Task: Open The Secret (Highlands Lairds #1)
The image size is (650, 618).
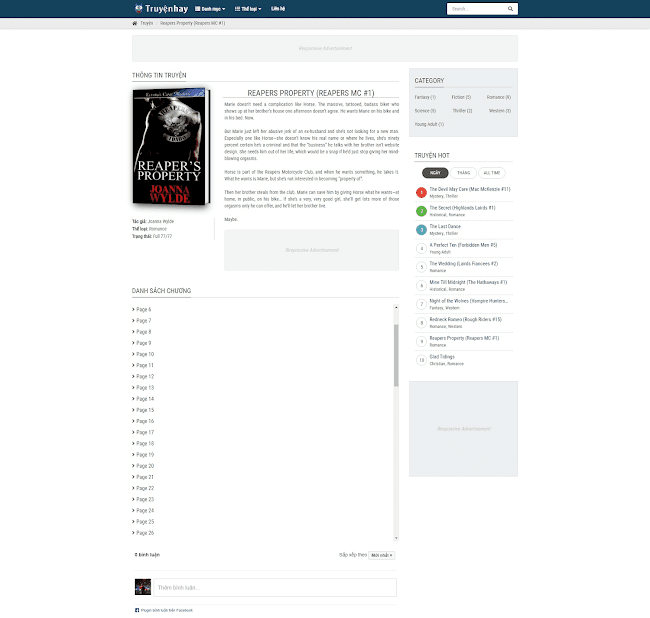Action: click(x=462, y=208)
